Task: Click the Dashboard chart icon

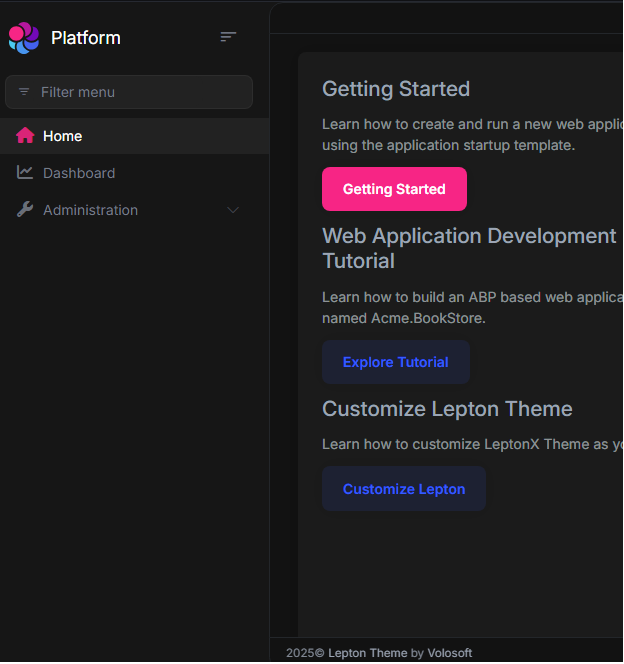Action: (25, 173)
